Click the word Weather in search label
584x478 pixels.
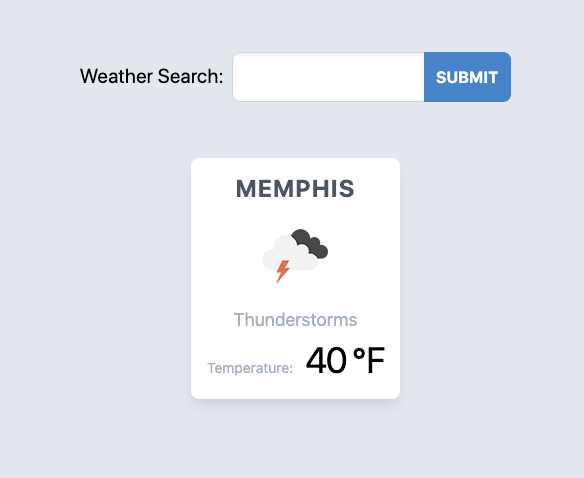click(117, 76)
